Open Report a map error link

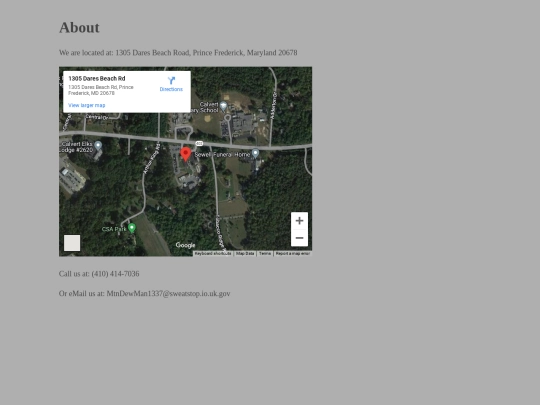point(293,253)
